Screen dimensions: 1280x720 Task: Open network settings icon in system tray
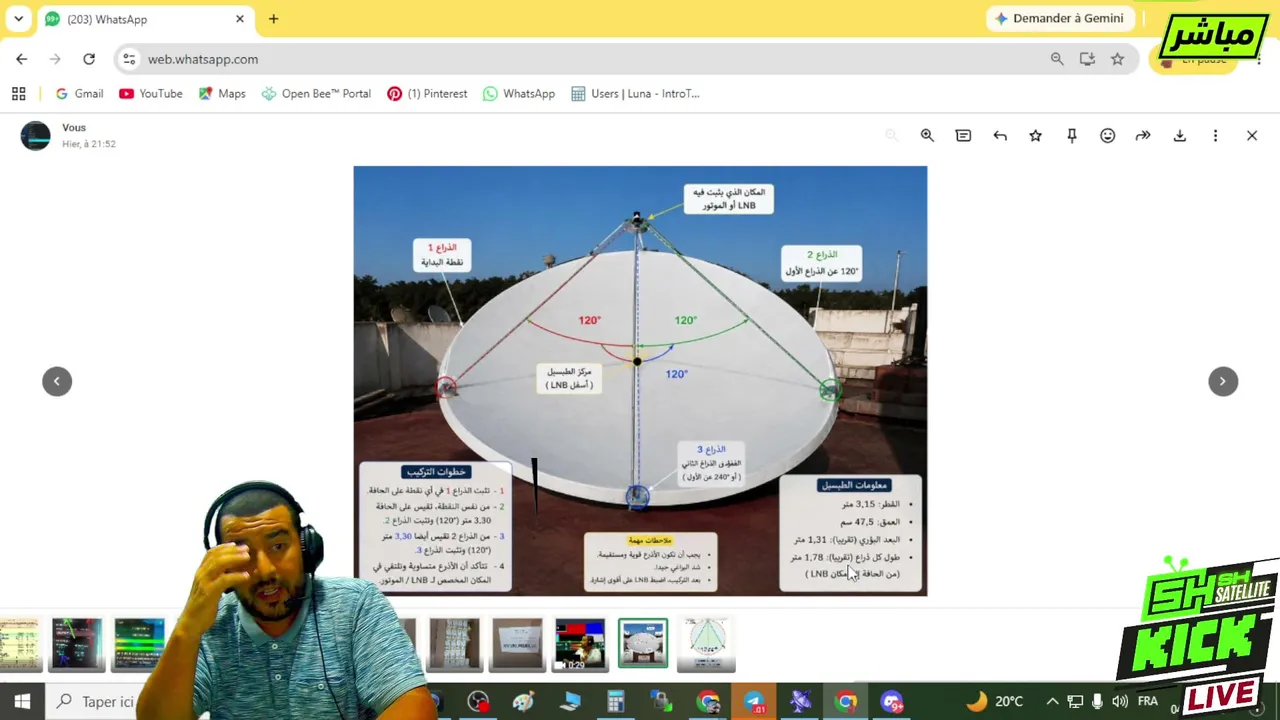point(1075,702)
